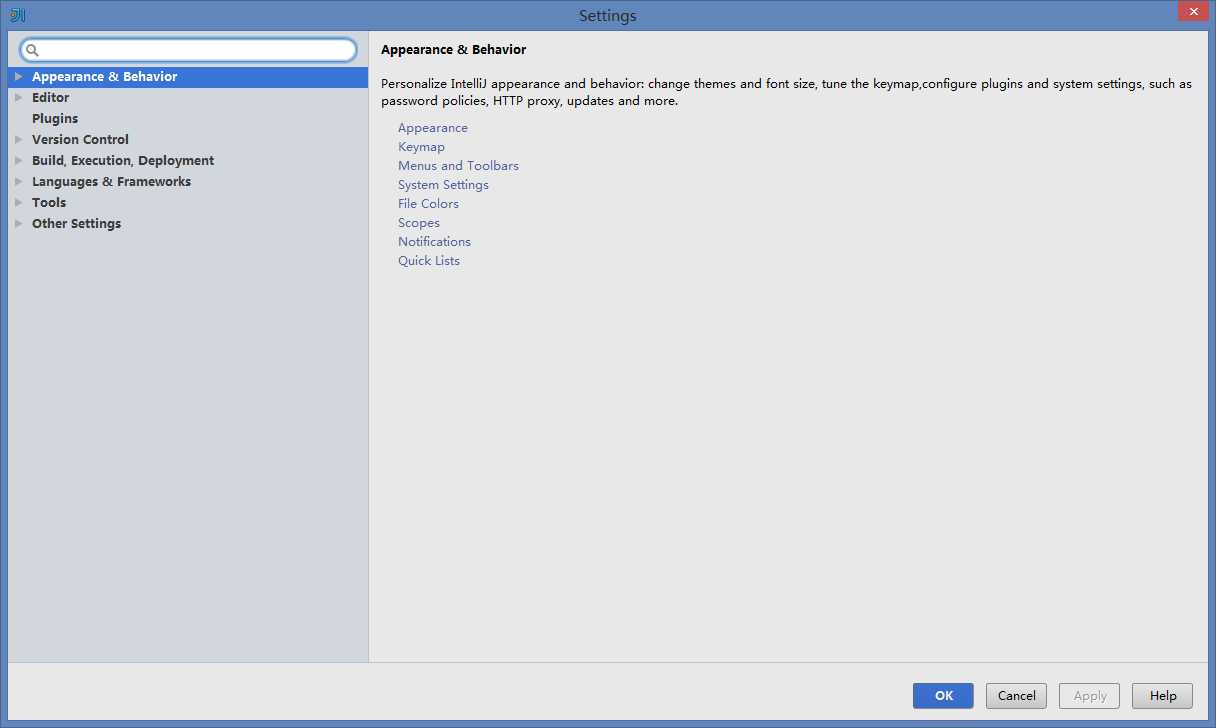The width and height of the screenshot is (1216, 728).
Task: Expand the Appearance & Behavior tree node
Action: click(x=18, y=77)
